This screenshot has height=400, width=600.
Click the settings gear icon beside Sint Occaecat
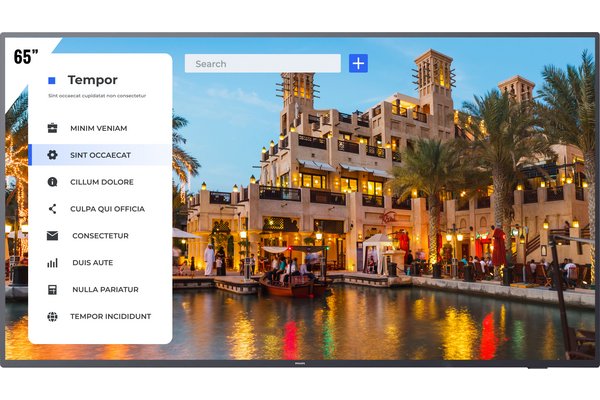tap(52, 155)
